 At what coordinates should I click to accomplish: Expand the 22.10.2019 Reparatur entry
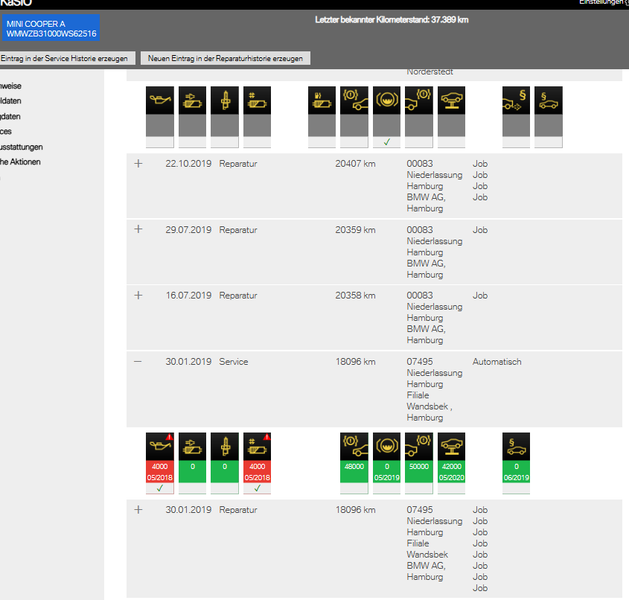tap(138, 163)
